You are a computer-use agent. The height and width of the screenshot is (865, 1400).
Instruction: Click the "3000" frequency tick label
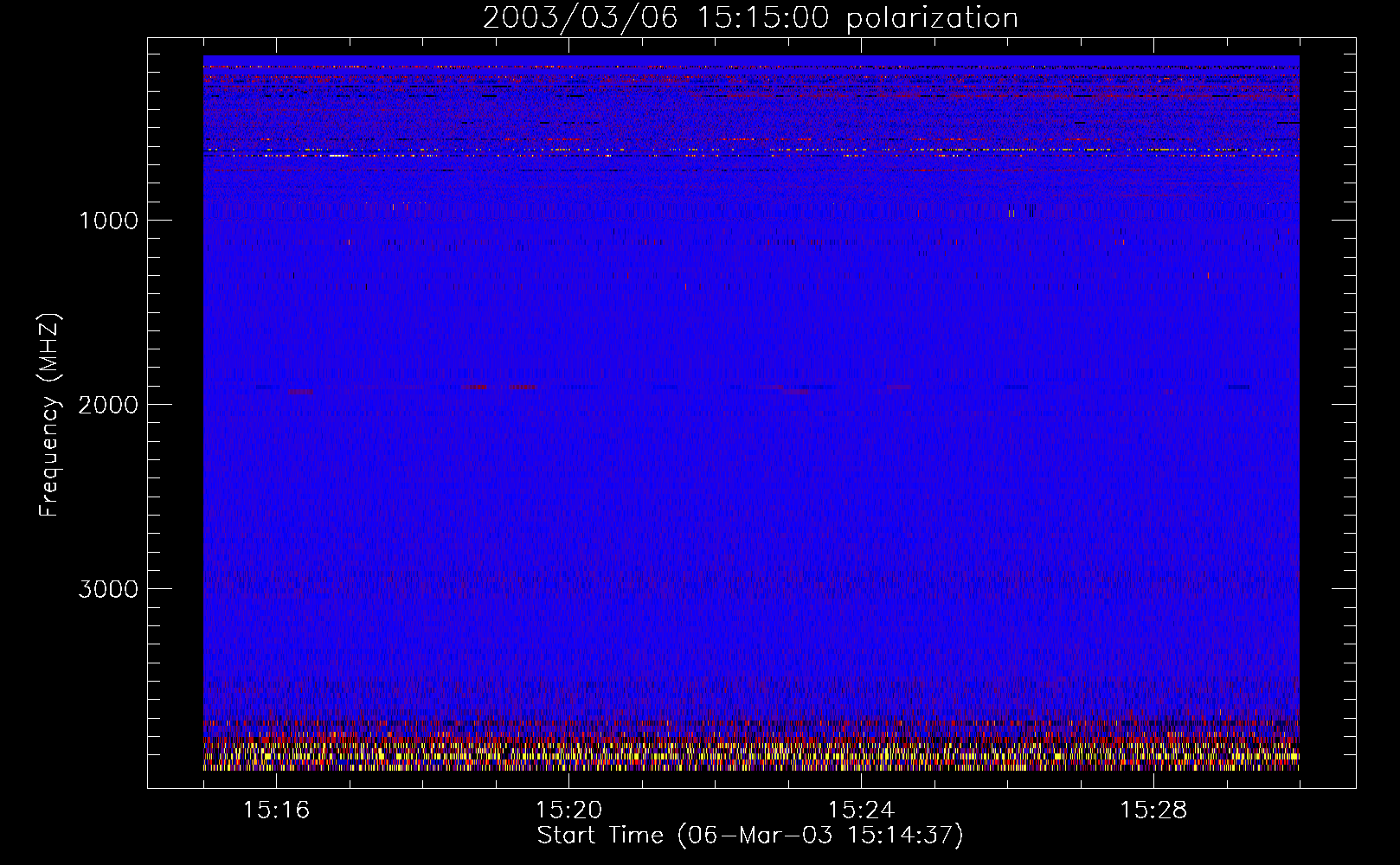pos(108,589)
